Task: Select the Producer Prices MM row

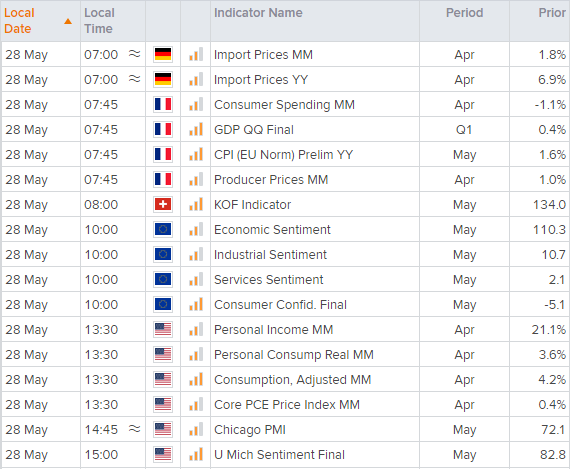Action: coord(285,180)
